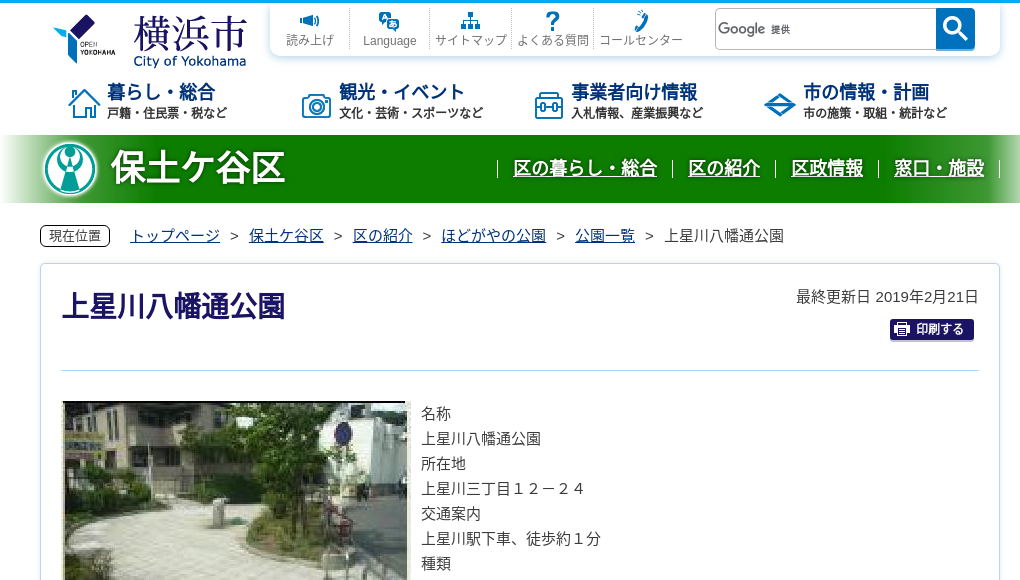
Task: Open the 公園一覧 breadcrumb link
Action: [604, 235]
